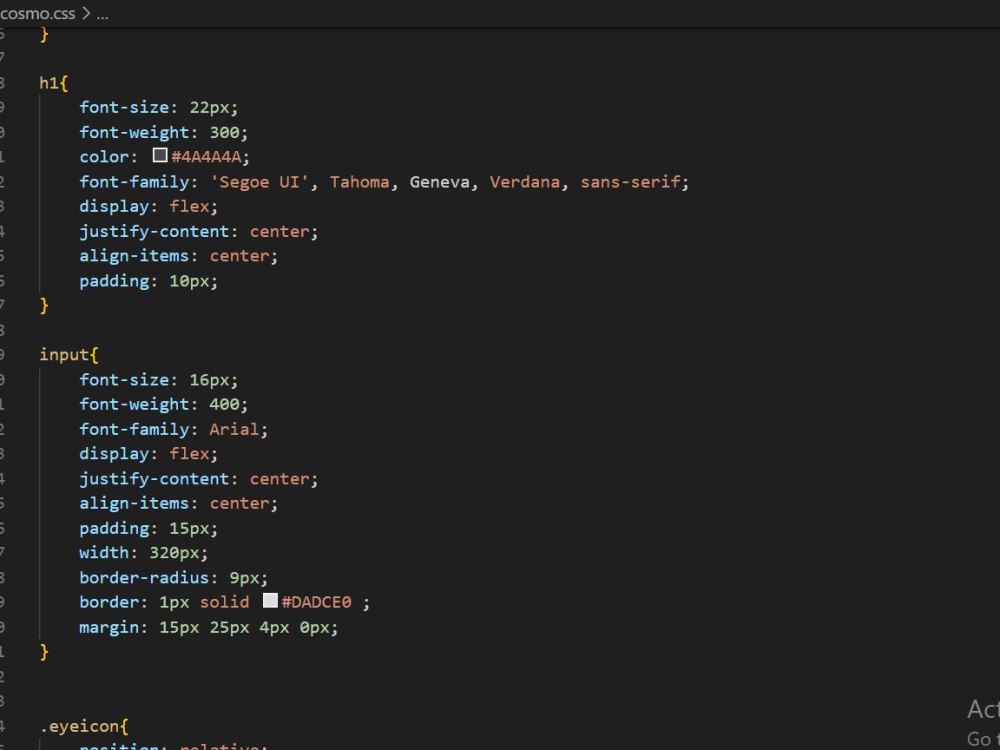The image size is (1000, 750).
Task: Click the 'Segoe UI' font name
Action: click(x=260, y=182)
